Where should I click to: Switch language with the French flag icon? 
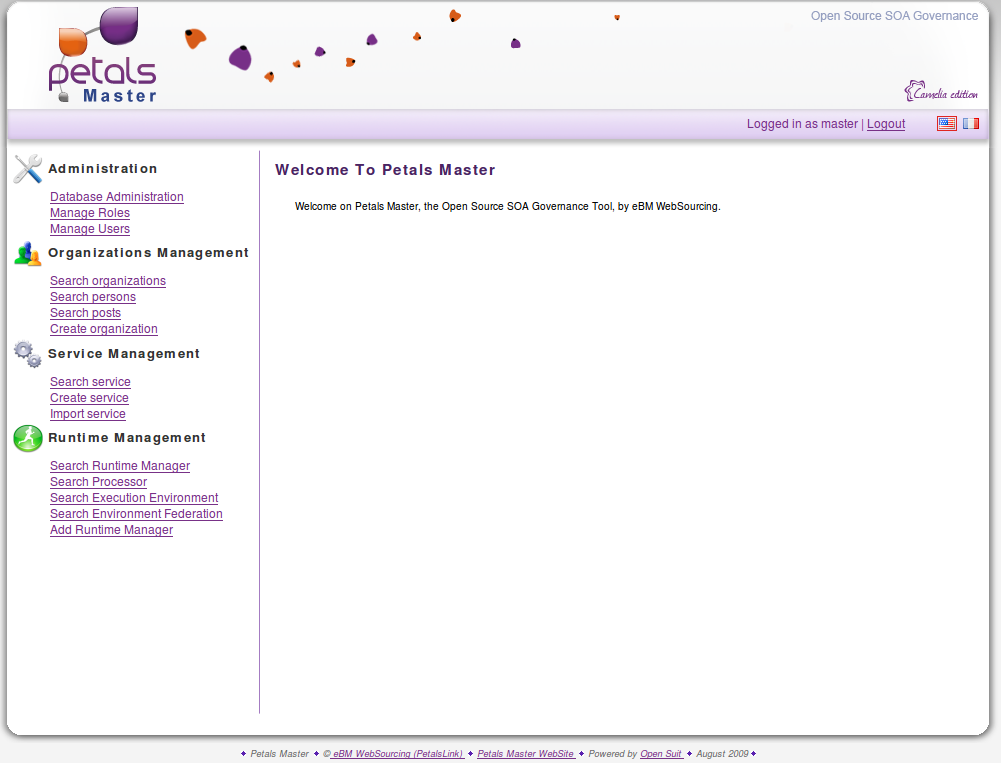[x=971, y=124]
